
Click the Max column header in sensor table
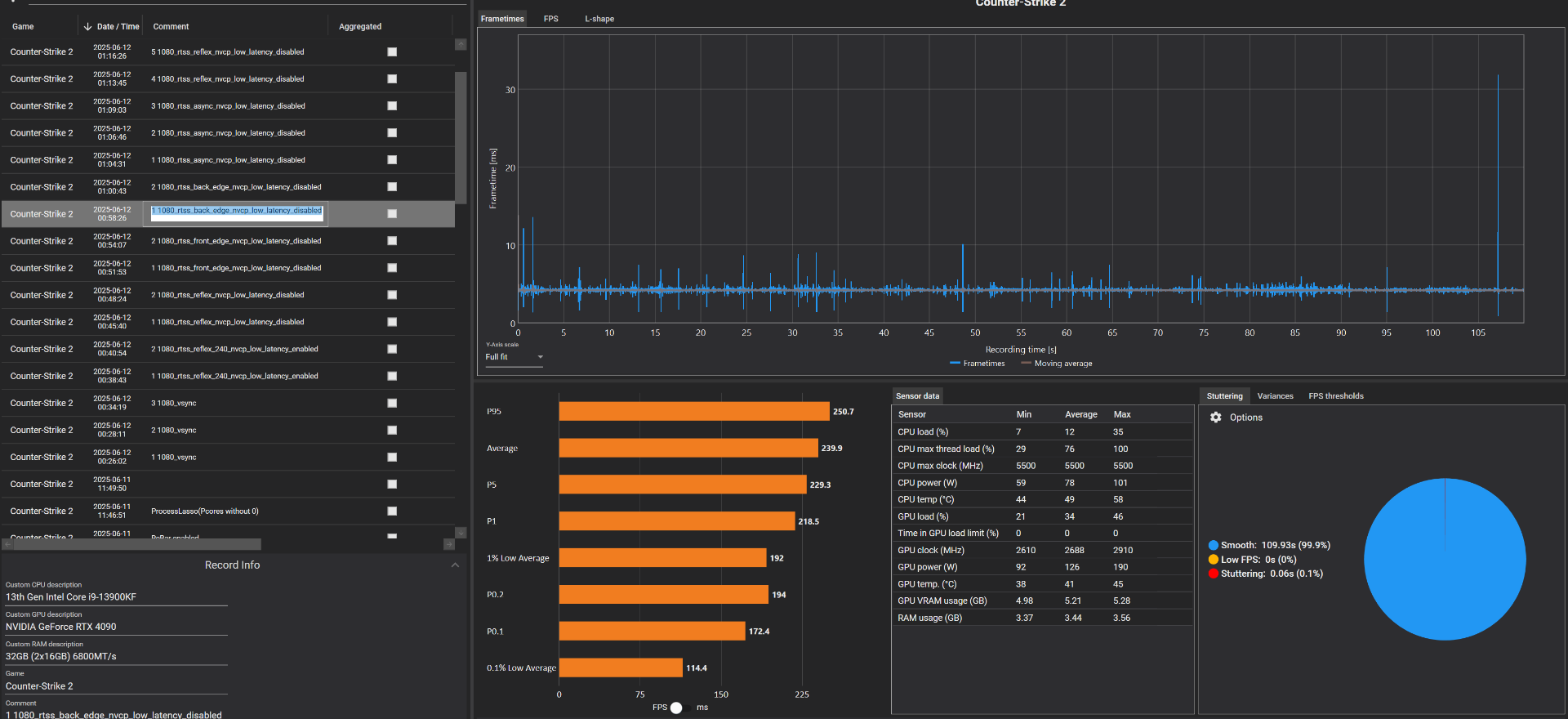coord(1122,414)
